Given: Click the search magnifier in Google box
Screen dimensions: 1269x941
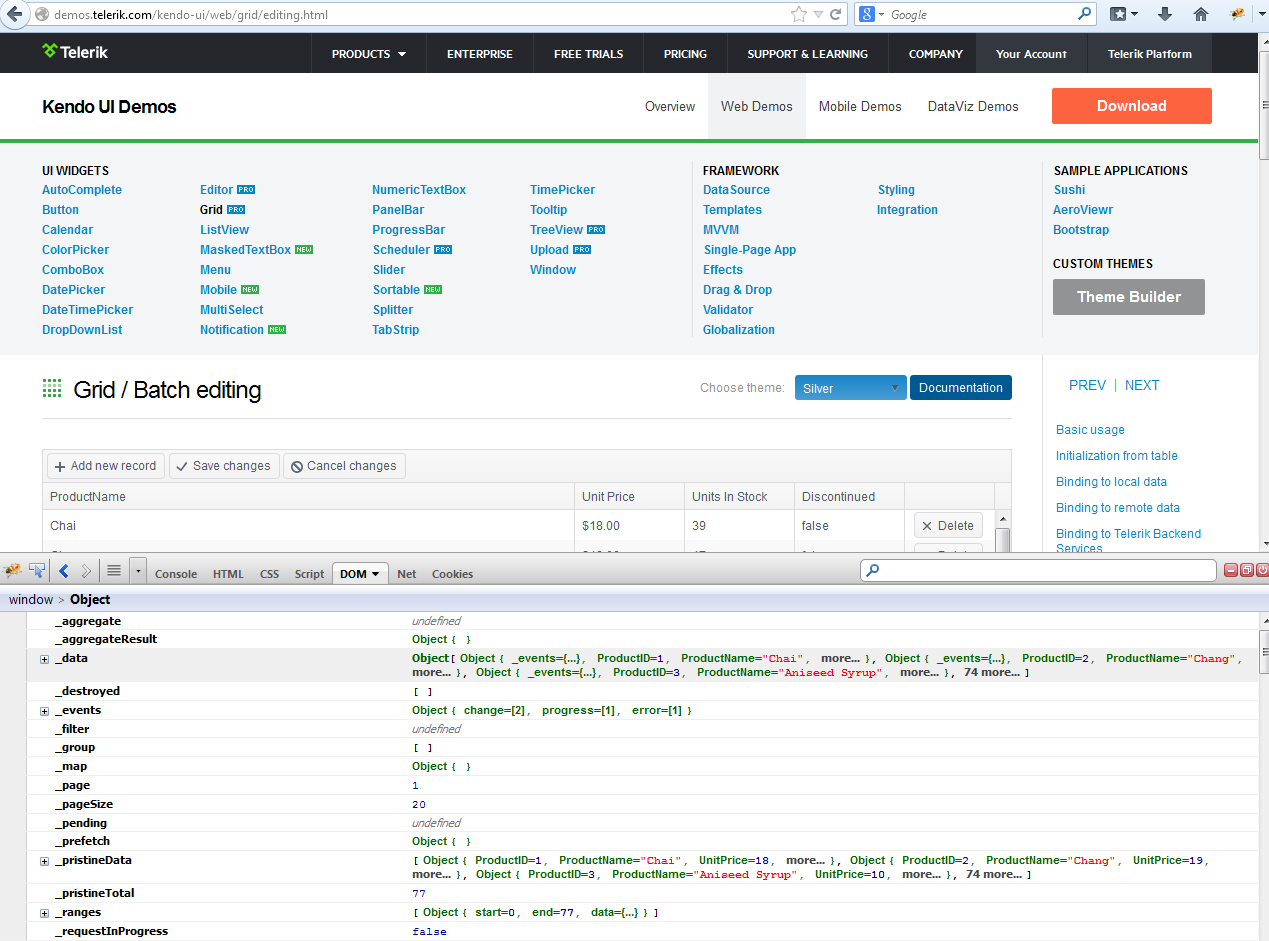Looking at the screenshot, I should tap(1085, 14).
